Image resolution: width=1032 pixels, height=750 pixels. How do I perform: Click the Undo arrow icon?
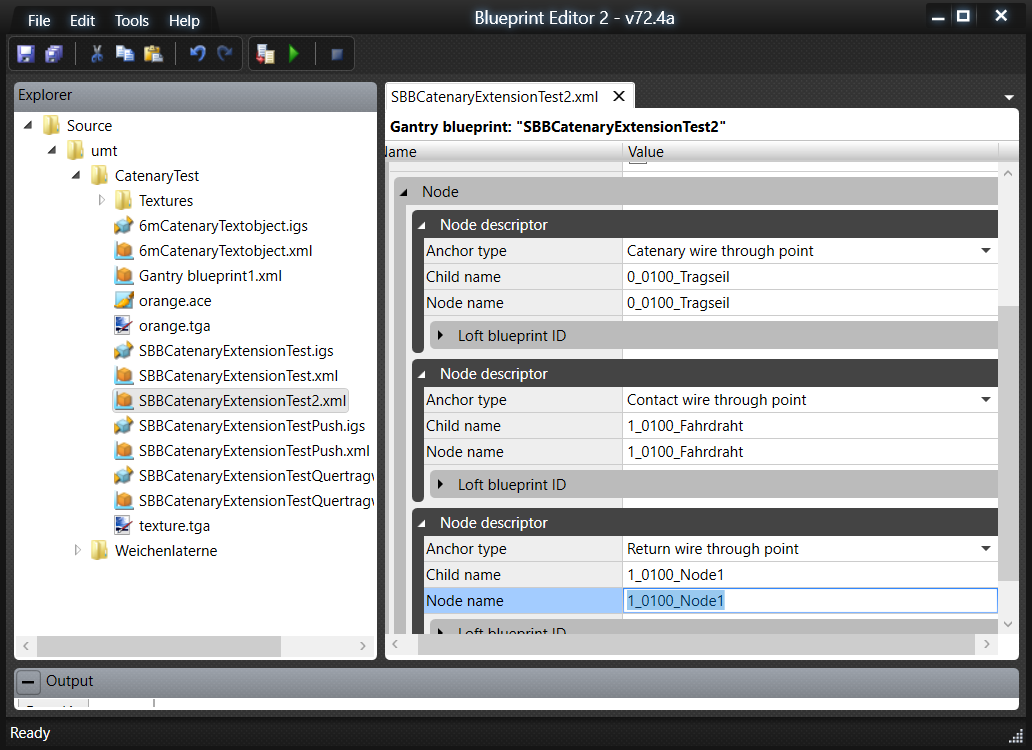click(197, 54)
